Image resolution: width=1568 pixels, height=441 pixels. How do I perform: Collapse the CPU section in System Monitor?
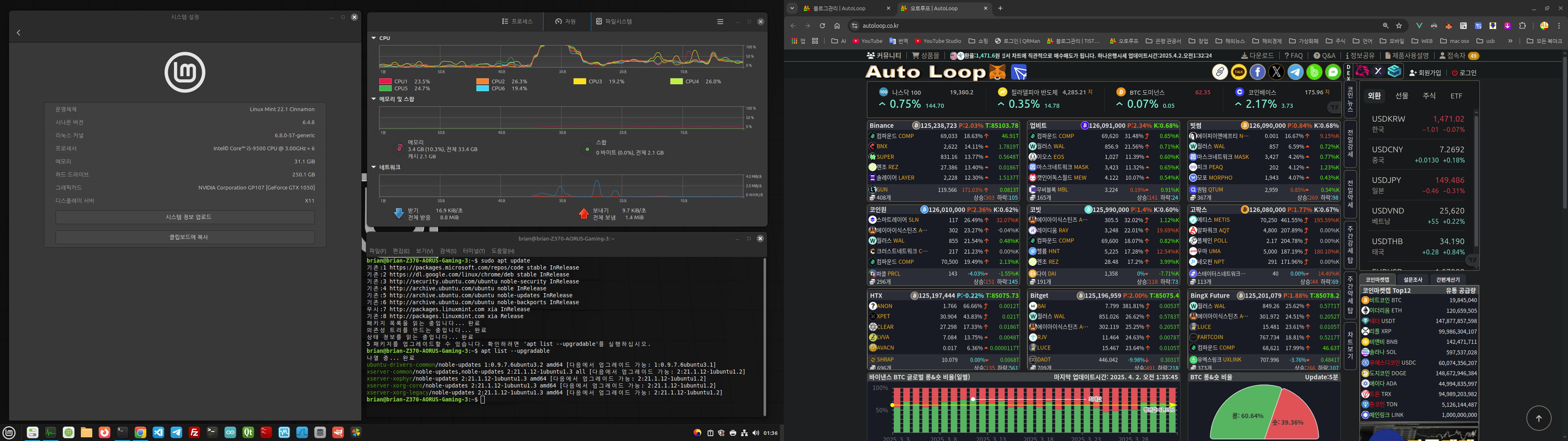tap(374, 38)
